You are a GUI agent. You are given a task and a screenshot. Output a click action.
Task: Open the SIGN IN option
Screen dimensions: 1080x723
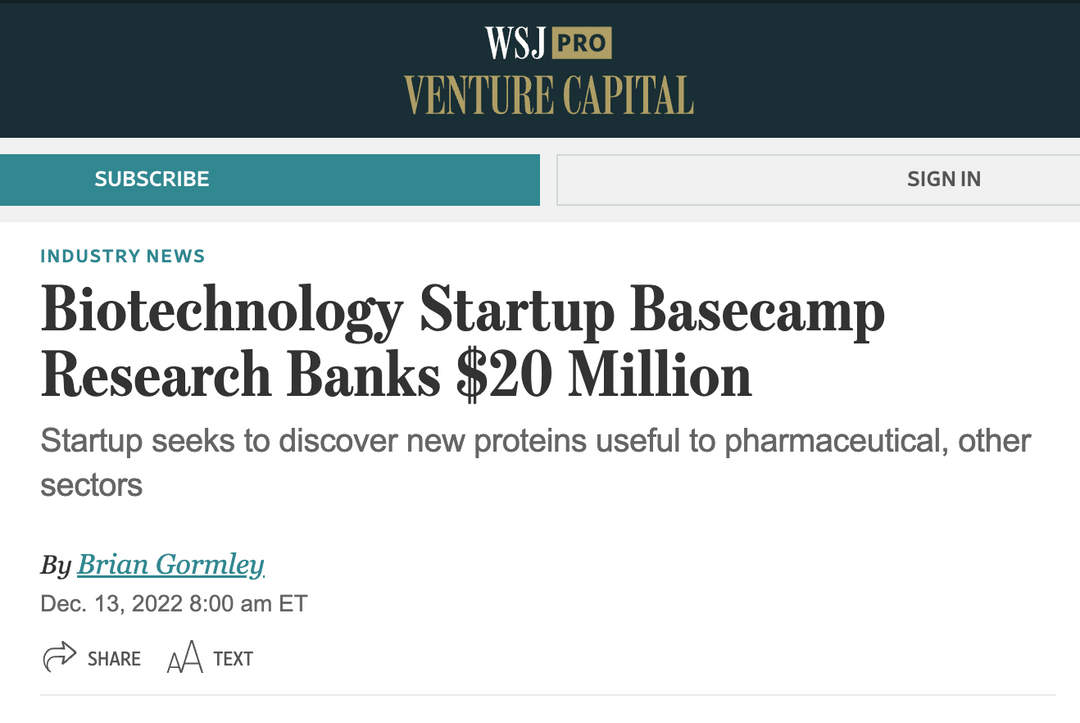coord(944,179)
